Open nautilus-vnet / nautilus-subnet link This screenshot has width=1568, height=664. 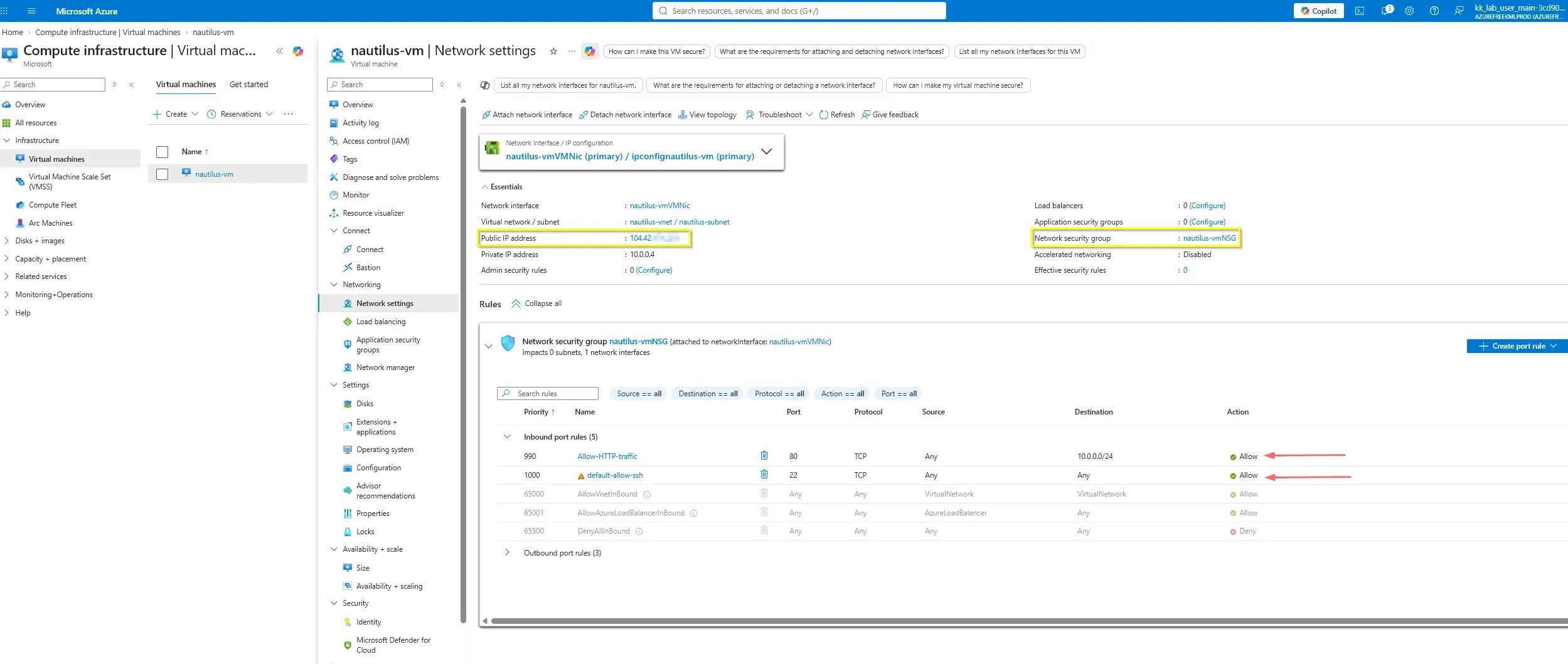click(x=680, y=222)
